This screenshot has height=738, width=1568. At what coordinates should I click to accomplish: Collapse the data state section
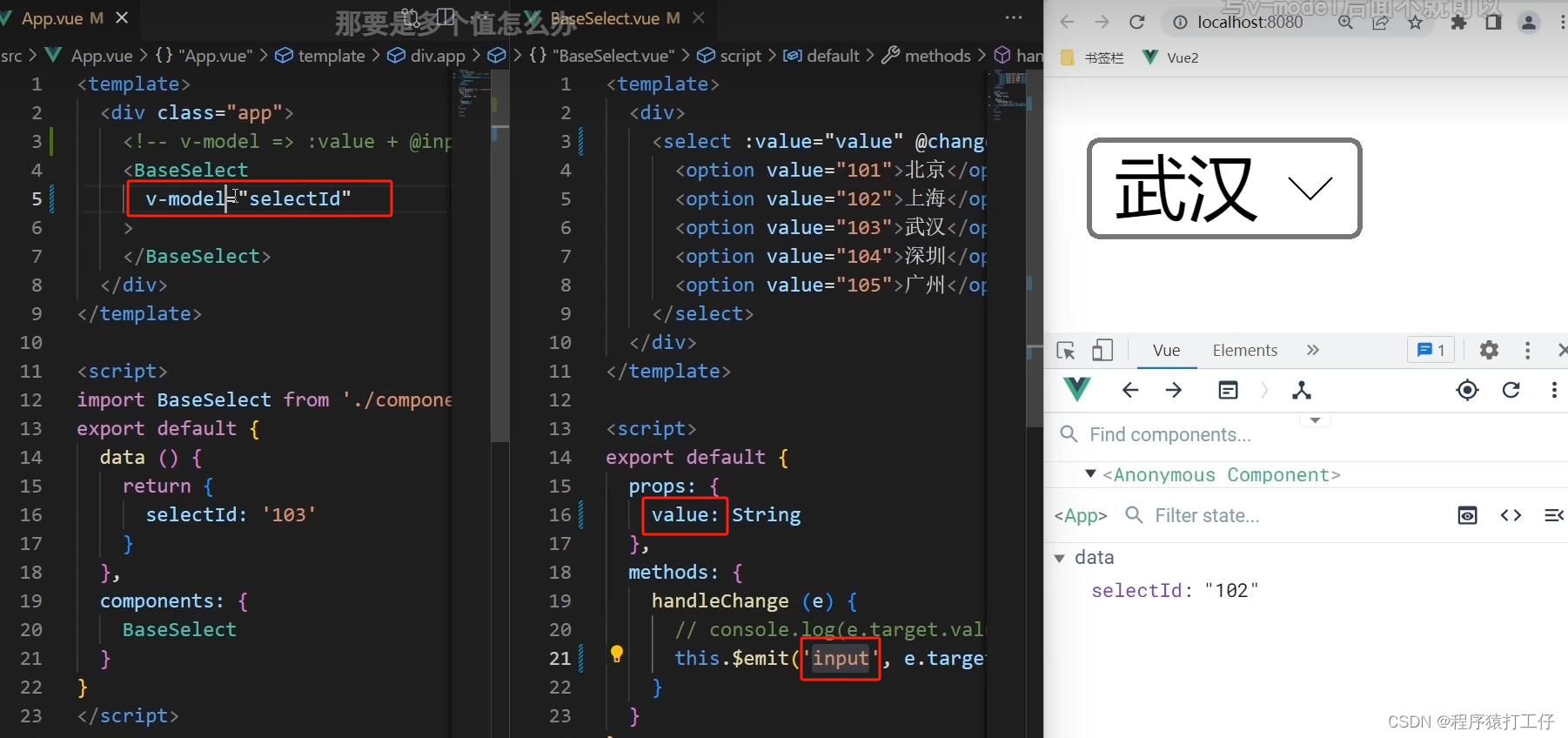click(1059, 558)
